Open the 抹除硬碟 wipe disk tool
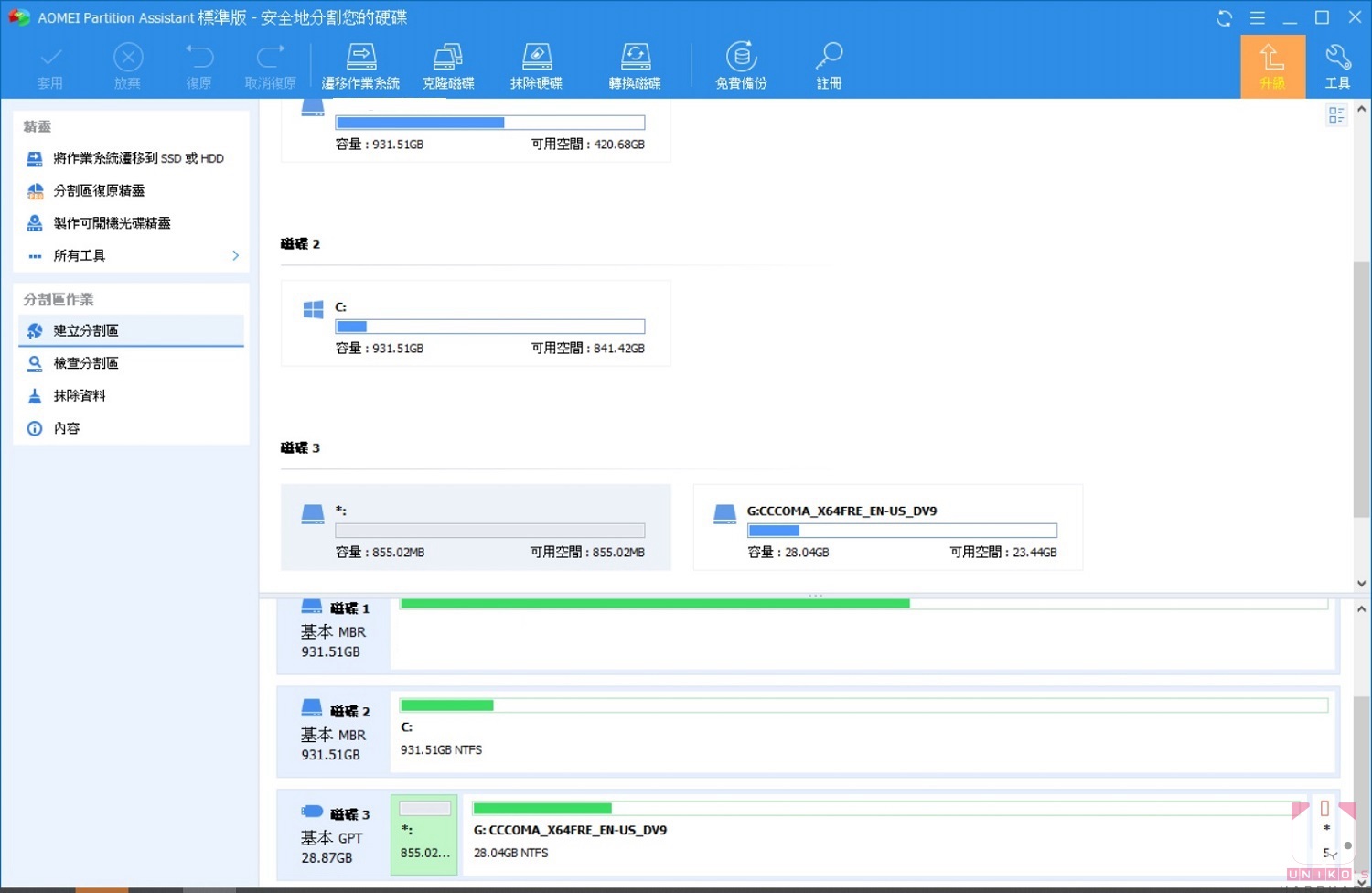The image size is (1372, 893). click(537, 66)
